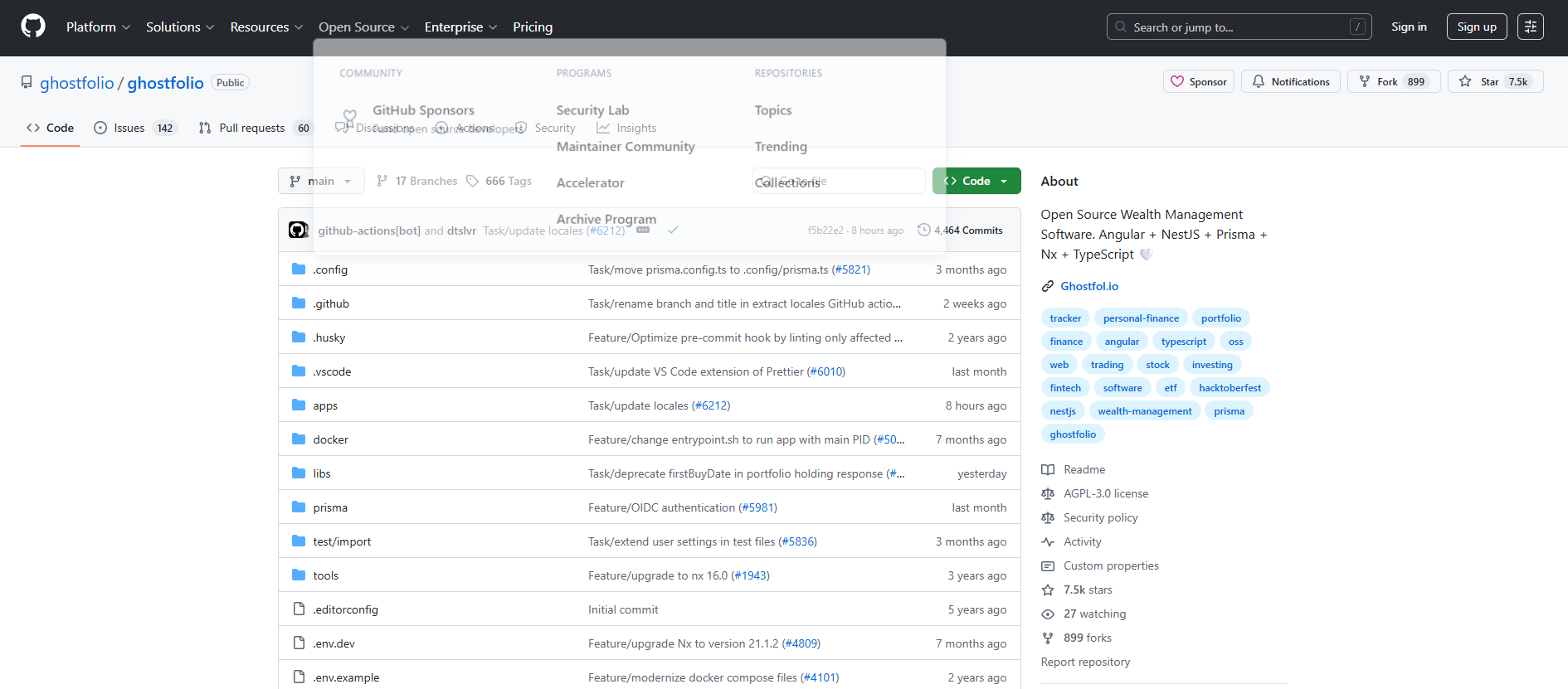This screenshot has width=1568, height=689.
Task: Open Security Lab menu entry
Action: [592, 110]
